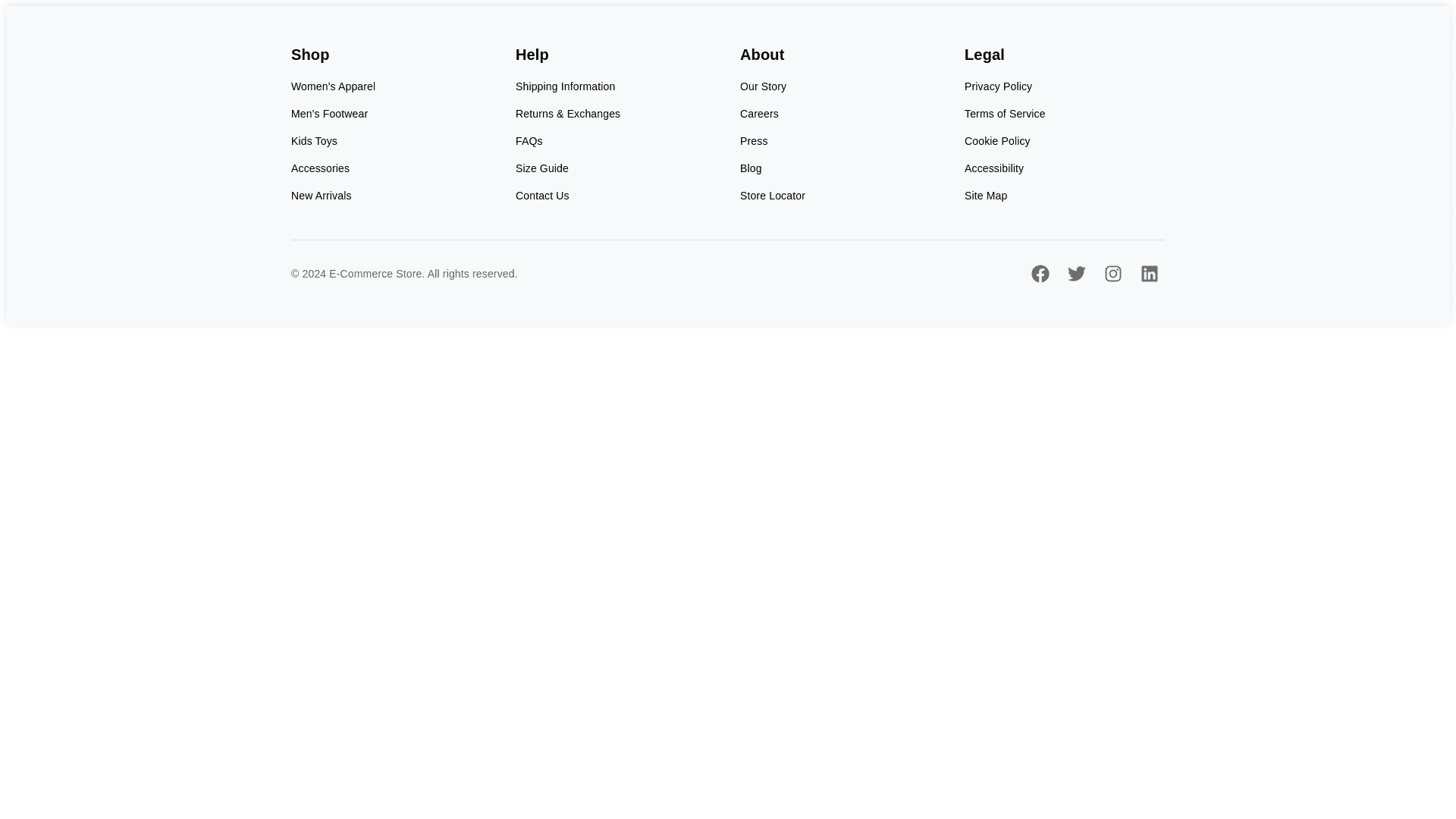Read Our Story page
Screen dimensions: 1456x819
pos(763,86)
